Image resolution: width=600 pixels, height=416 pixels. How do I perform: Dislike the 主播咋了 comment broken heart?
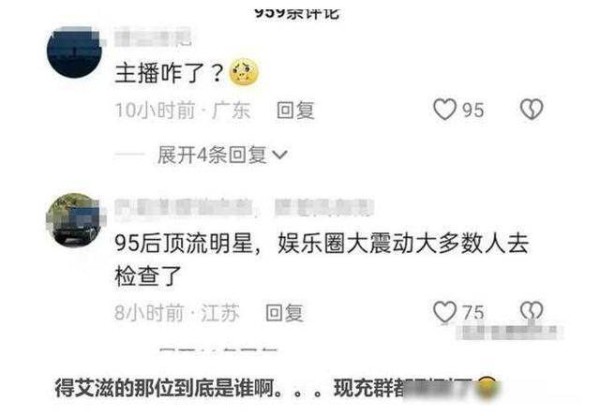(x=532, y=109)
